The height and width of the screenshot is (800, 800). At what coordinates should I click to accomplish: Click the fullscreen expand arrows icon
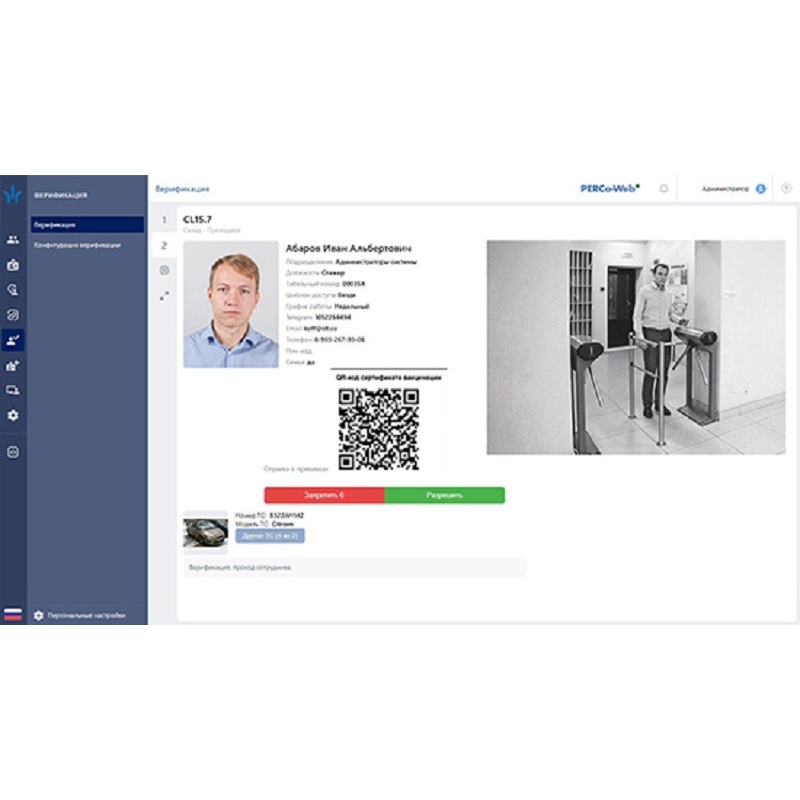tap(164, 296)
